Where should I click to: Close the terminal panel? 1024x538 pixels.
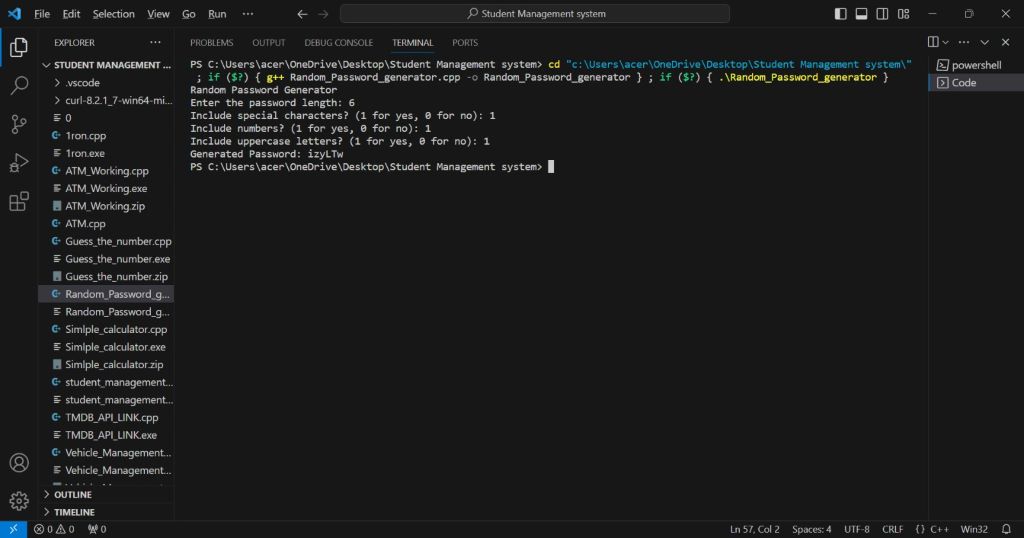pyautogui.click(x=1006, y=42)
